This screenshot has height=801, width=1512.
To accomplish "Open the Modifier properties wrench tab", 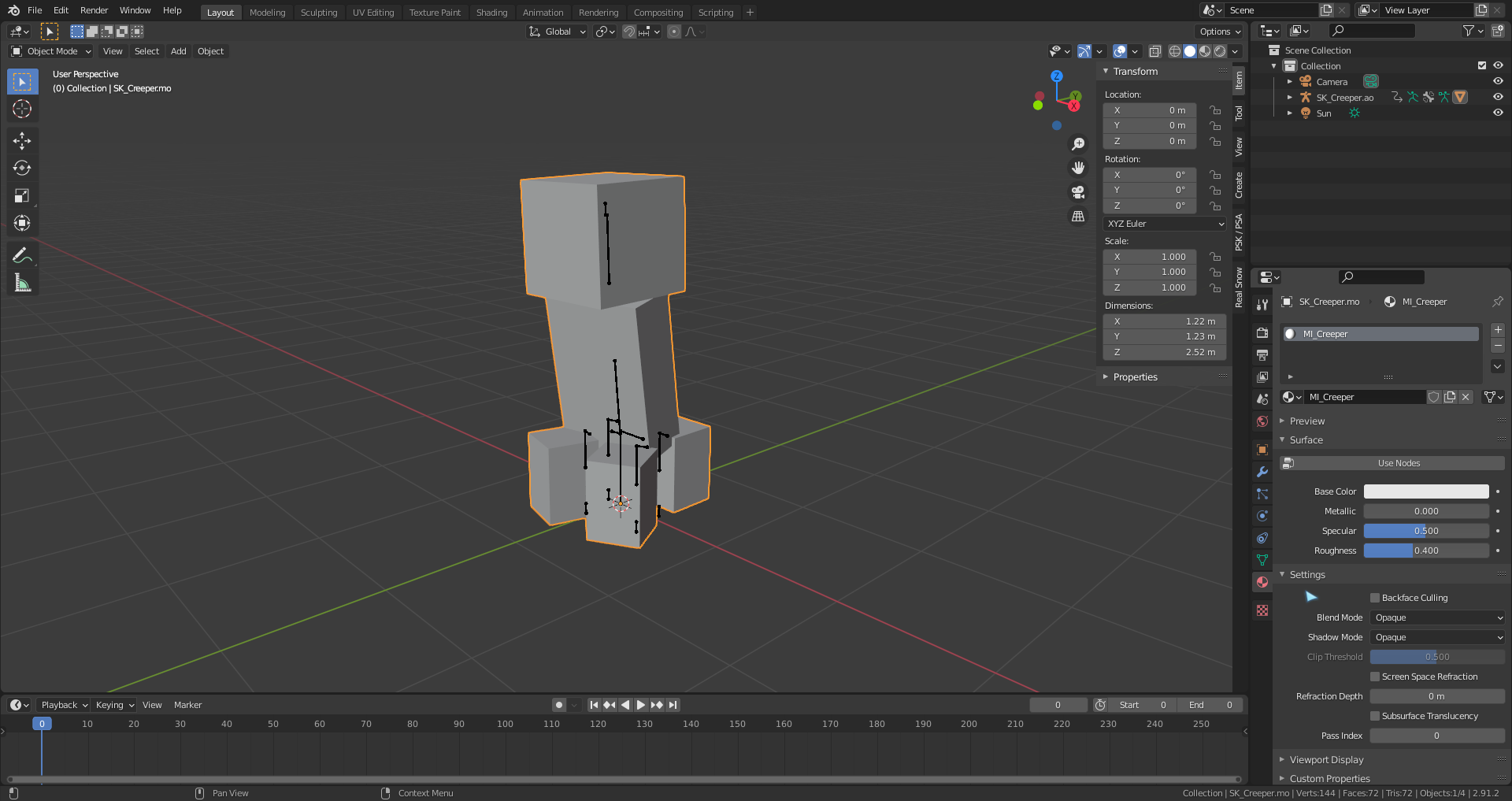I will point(1262,472).
